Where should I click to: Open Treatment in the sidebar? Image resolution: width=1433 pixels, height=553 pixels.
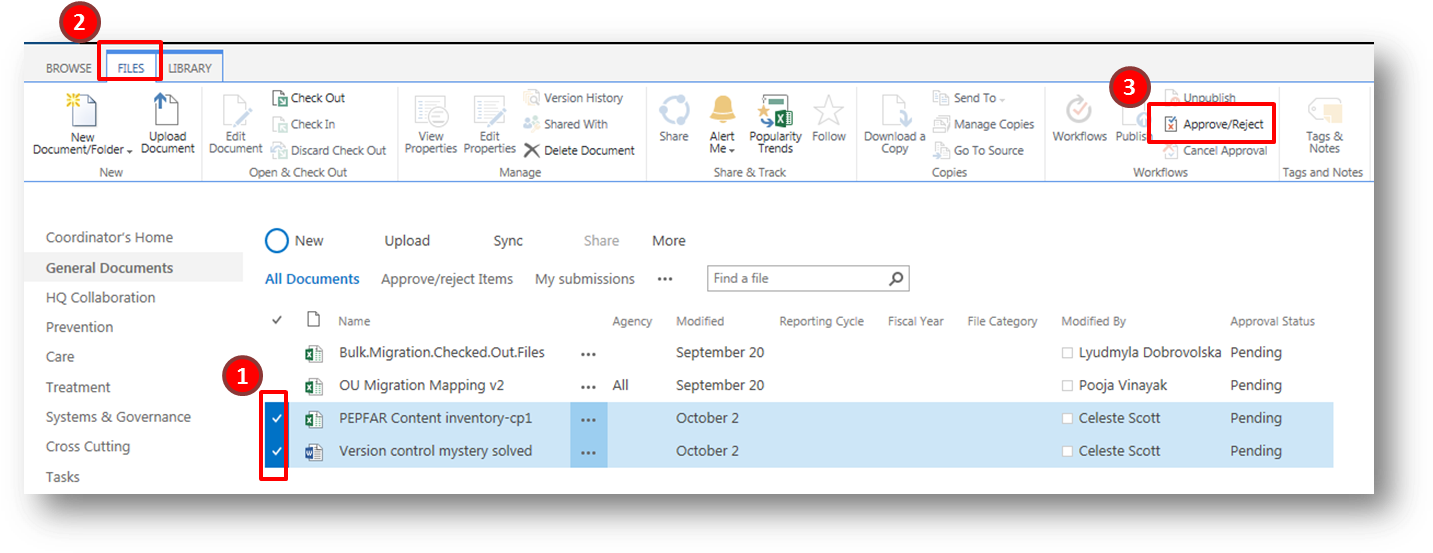point(78,387)
